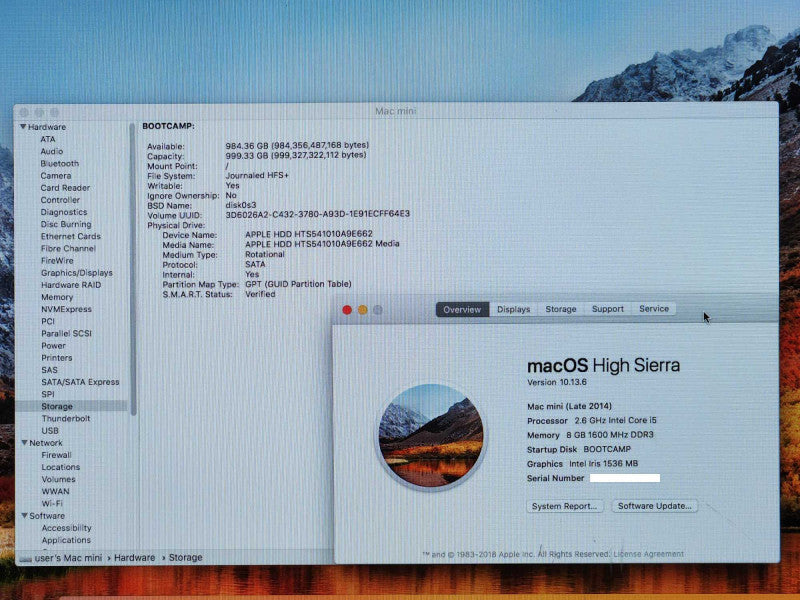This screenshot has width=800, height=600.
Task: Open Ethernet Cards entry
Action: (x=70, y=236)
